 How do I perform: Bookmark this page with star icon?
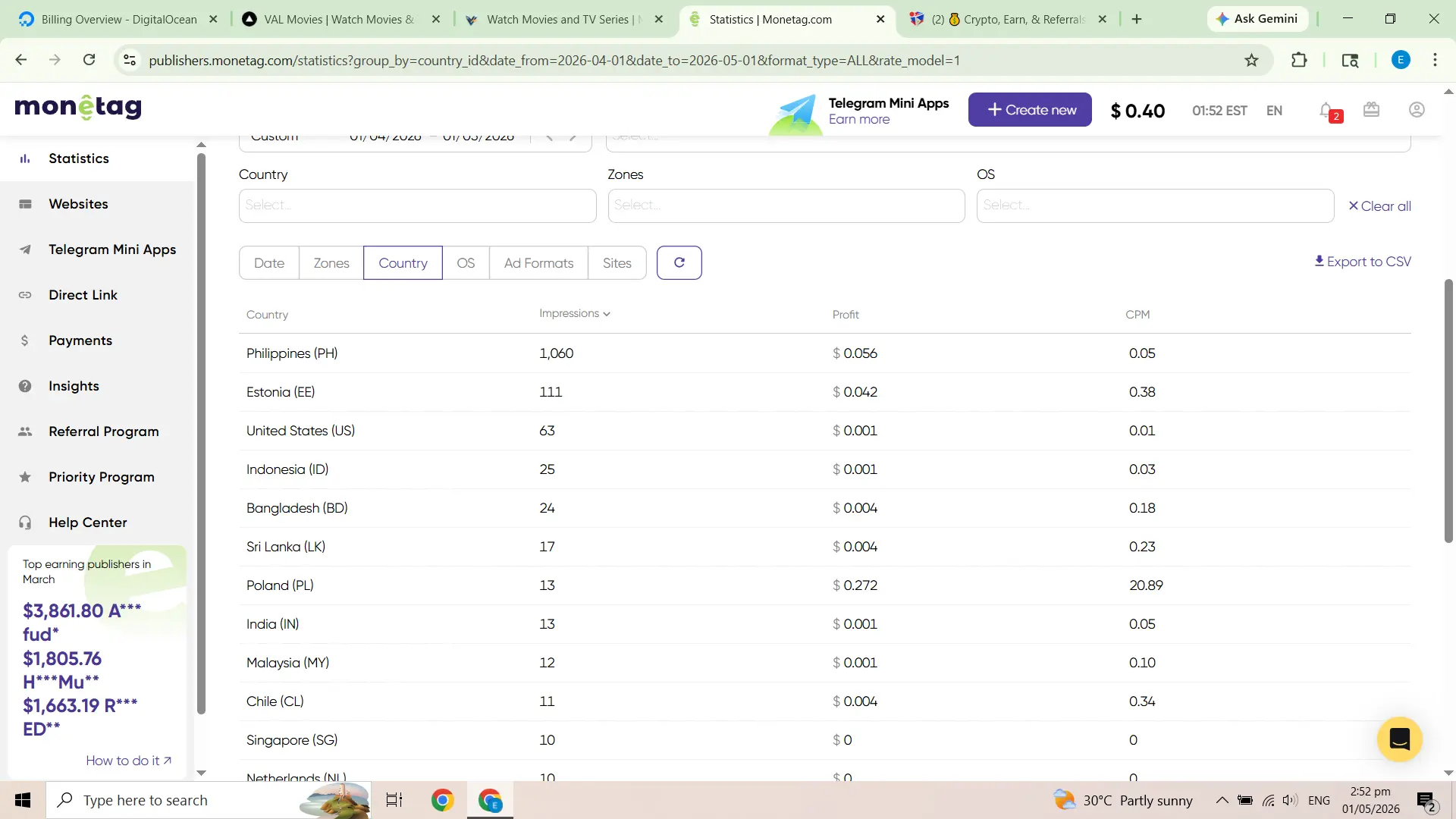click(x=1251, y=60)
